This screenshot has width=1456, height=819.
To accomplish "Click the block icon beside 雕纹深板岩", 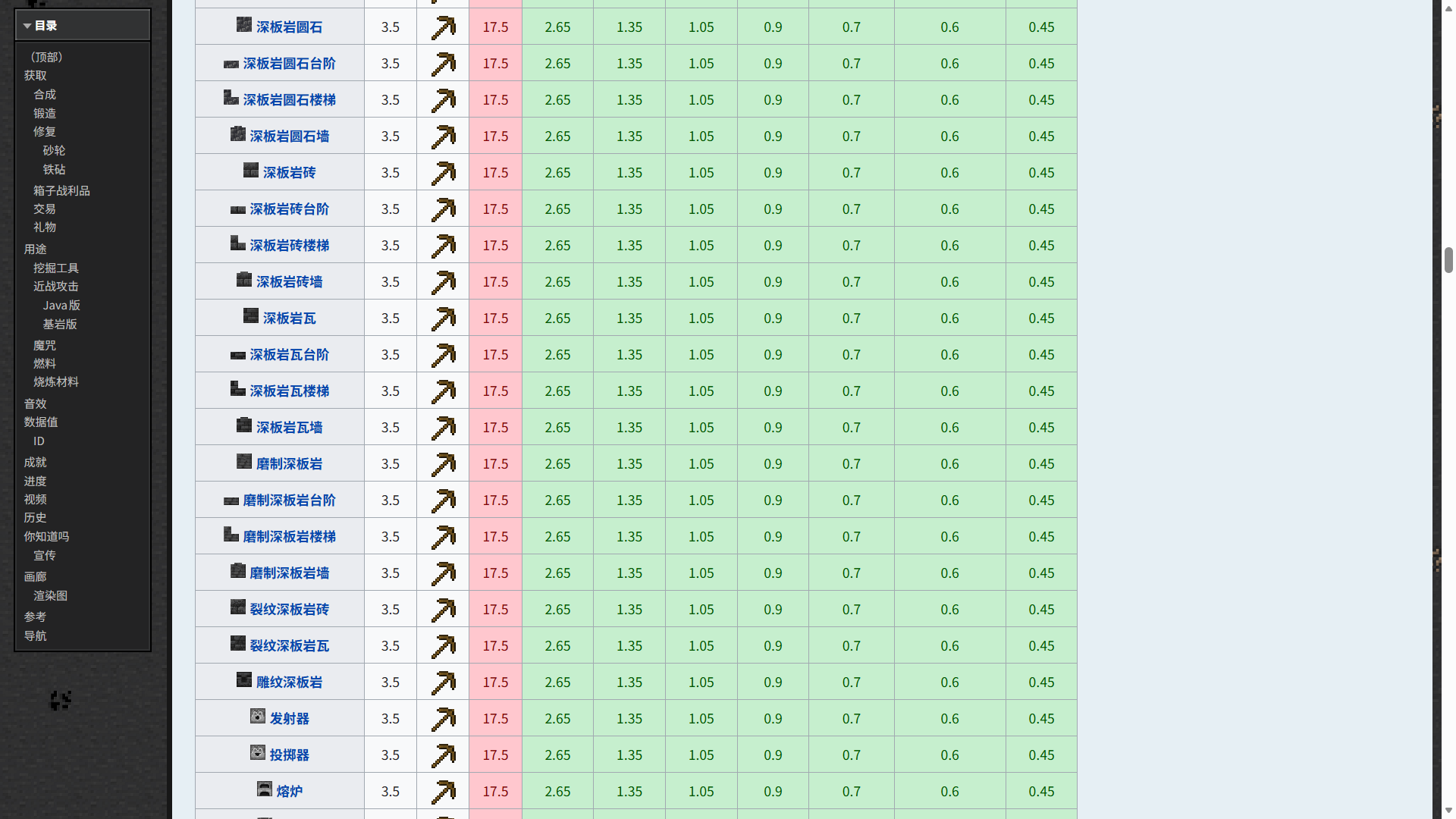I will (244, 680).
